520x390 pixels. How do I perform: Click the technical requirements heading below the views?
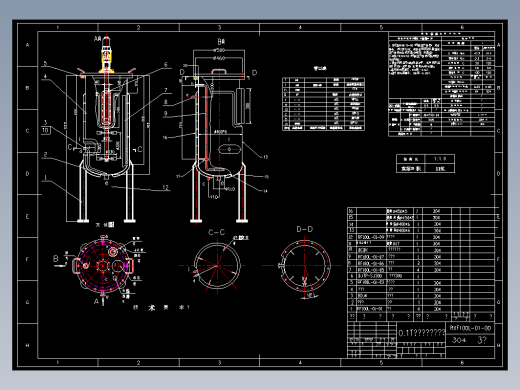pos(161,308)
